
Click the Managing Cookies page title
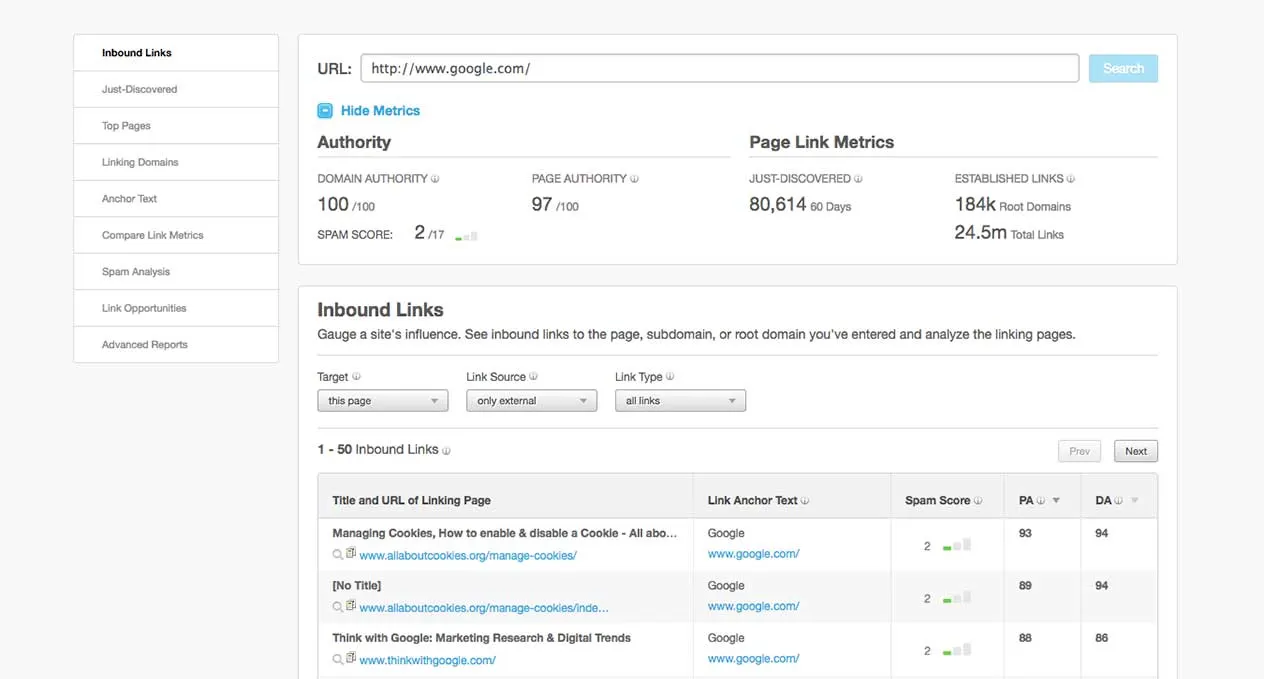coord(504,533)
